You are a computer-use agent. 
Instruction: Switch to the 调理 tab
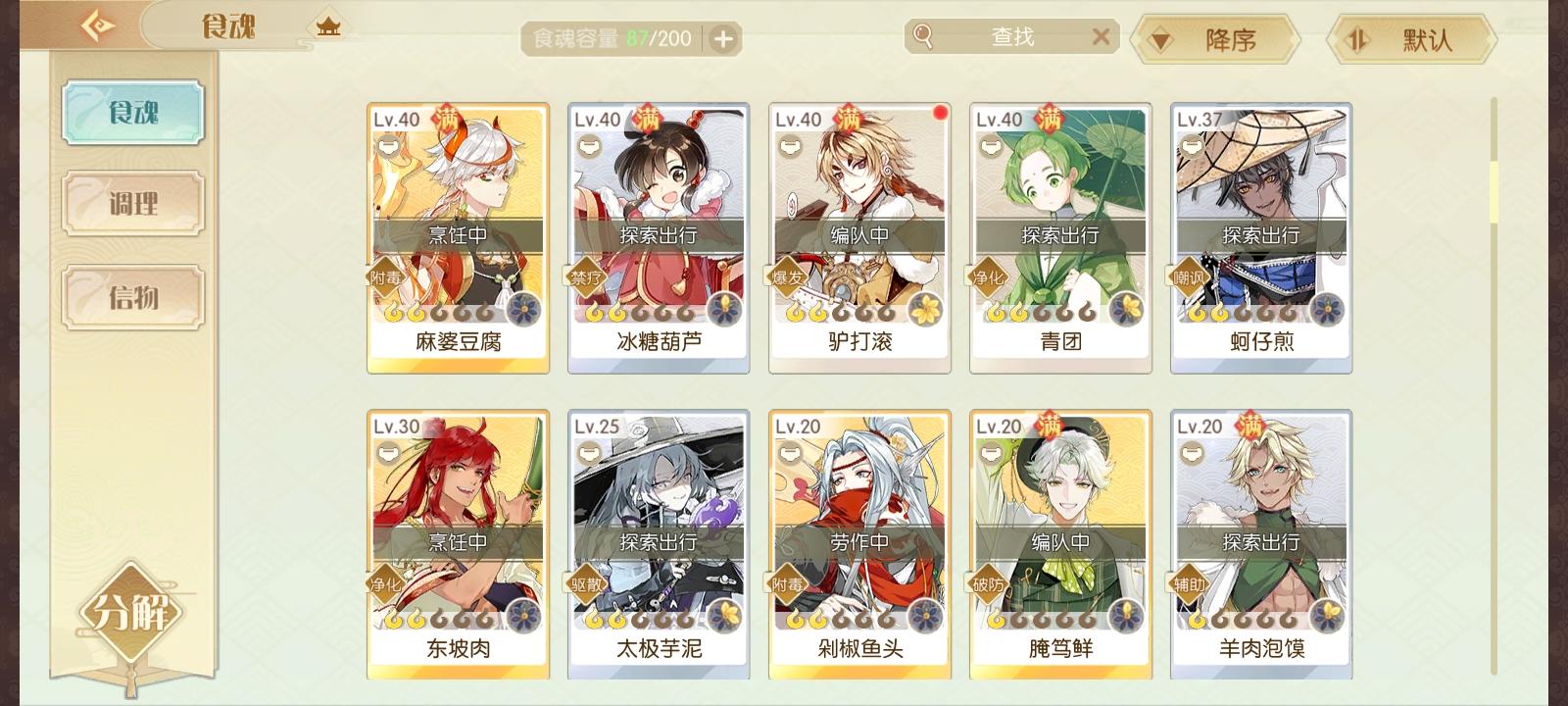pos(133,204)
